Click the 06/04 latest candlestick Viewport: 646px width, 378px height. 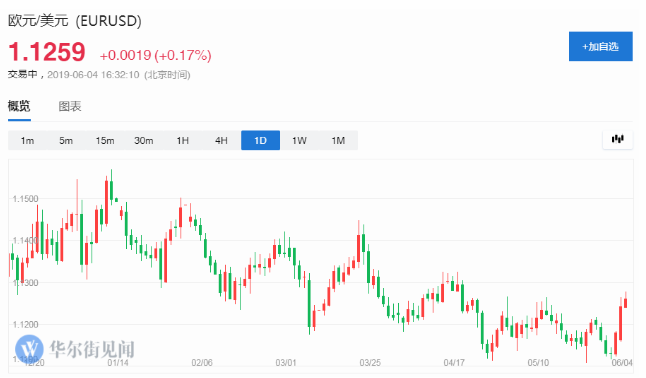[625, 303]
